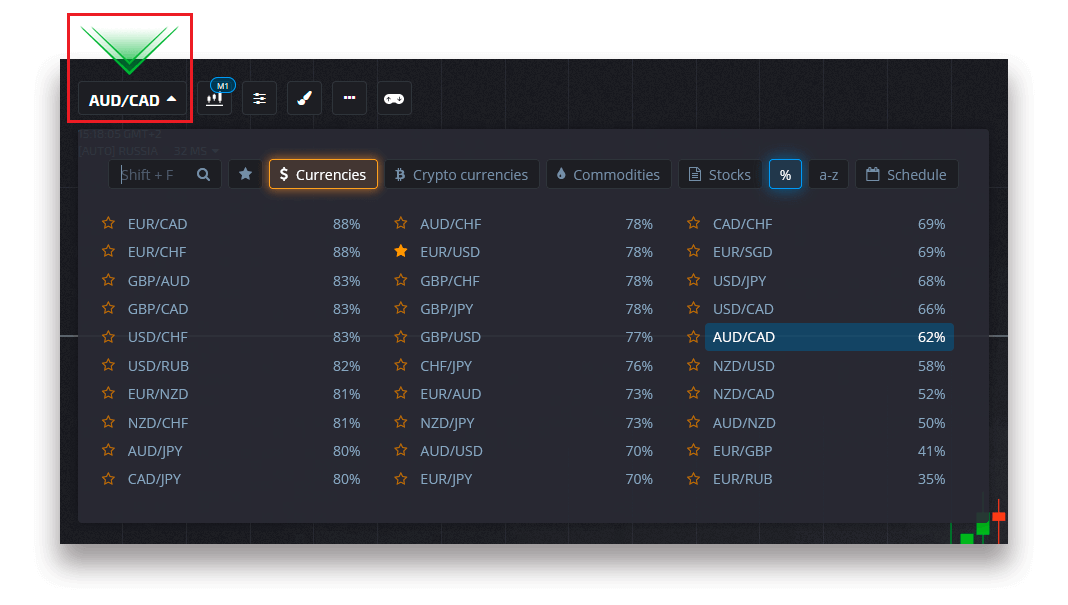Click the asset search input field
This screenshot has height=605, width=1068.
pyautogui.click(x=164, y=174)
